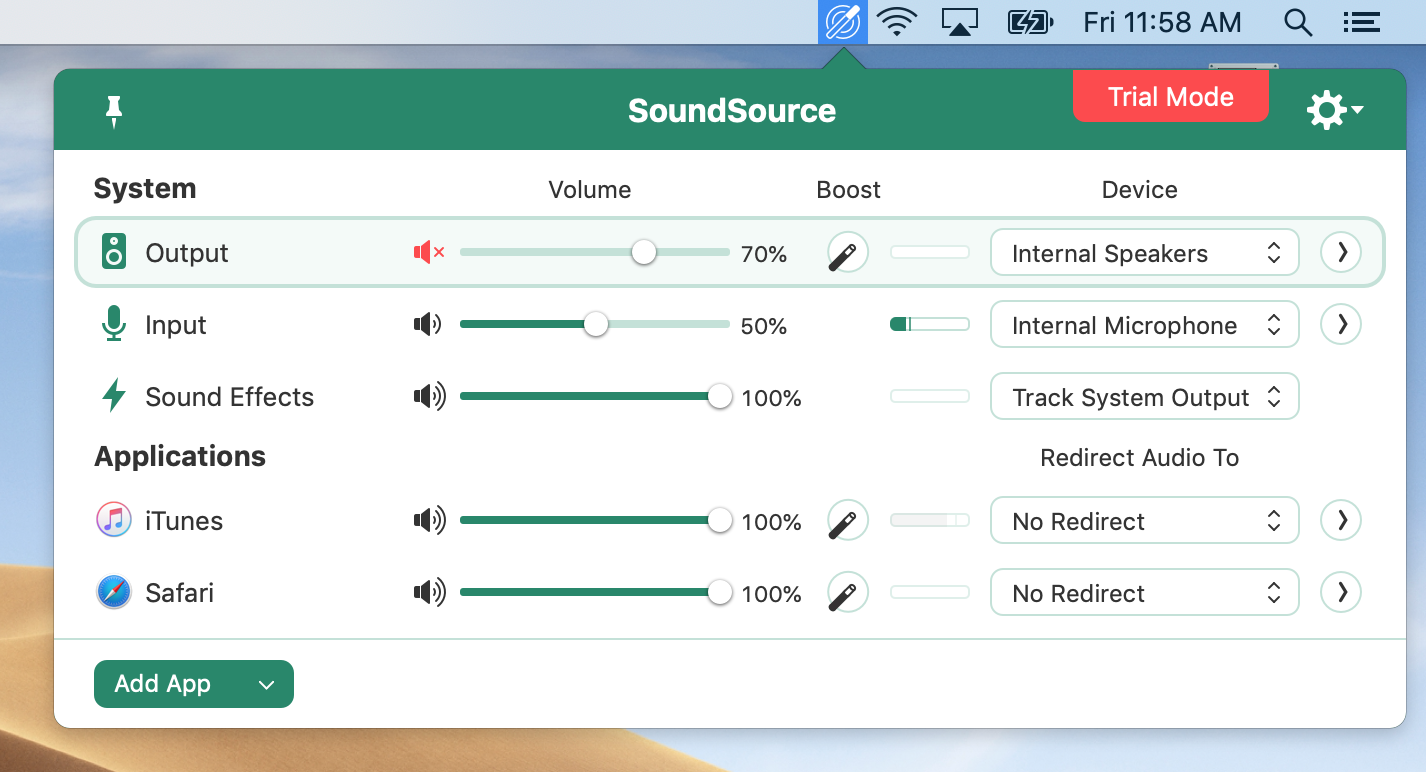Image resolution: width=1426 pixels, height=772 pixels.
Task: Click the Add App button
Action: (194, 684)
